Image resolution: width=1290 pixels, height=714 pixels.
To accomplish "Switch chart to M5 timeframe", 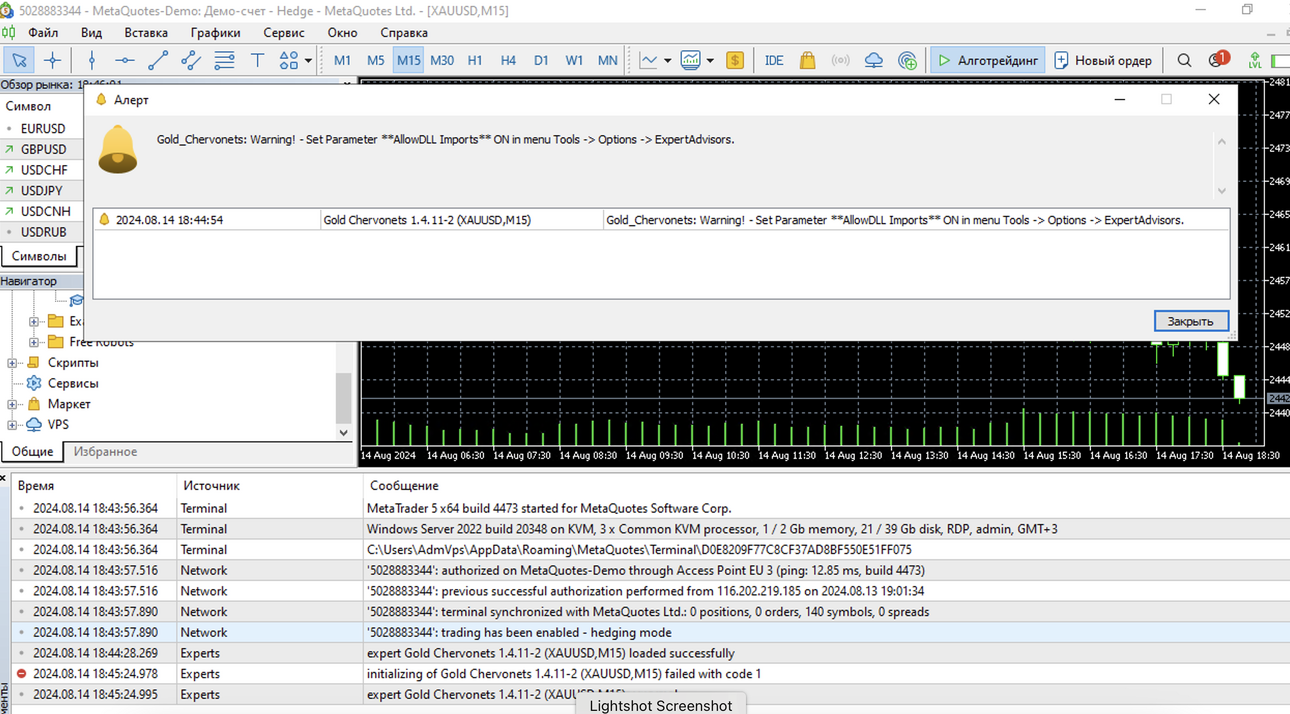I will click(375, 60).
